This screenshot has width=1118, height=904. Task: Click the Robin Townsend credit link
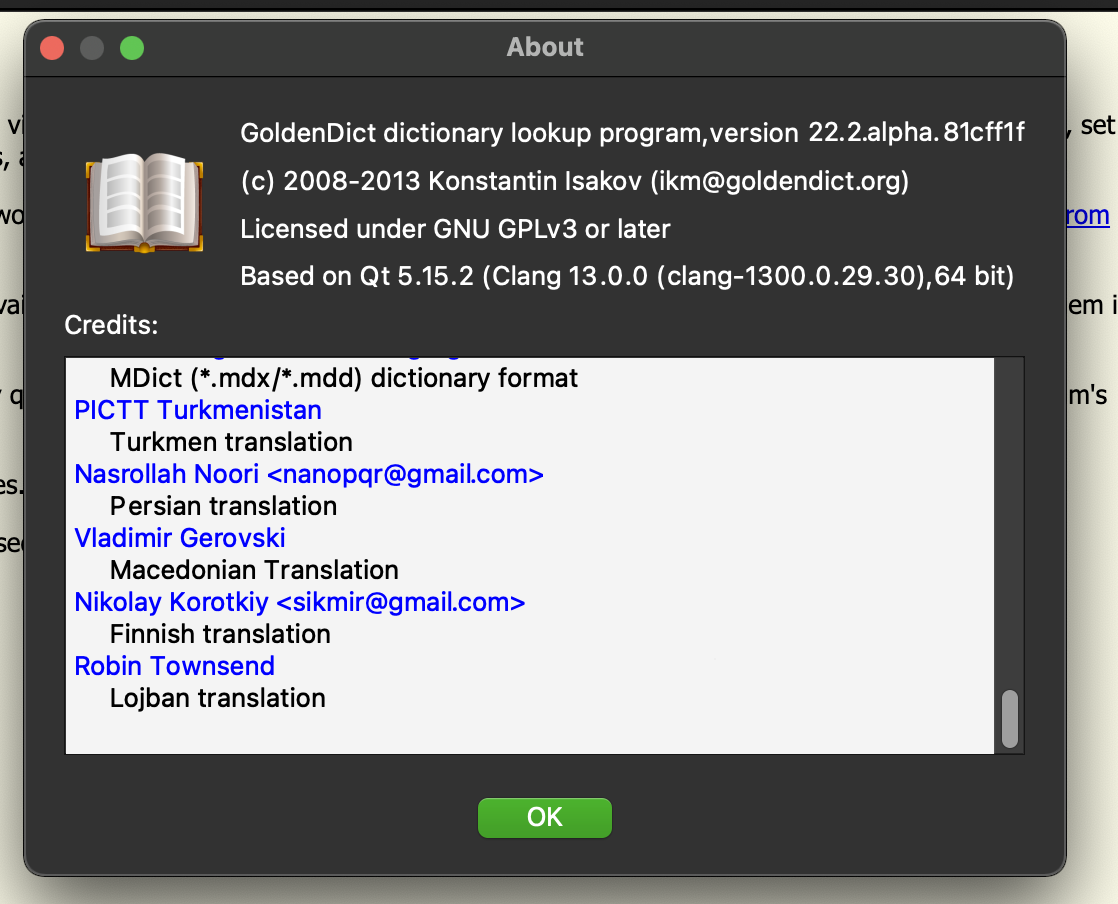coord(175,666)
